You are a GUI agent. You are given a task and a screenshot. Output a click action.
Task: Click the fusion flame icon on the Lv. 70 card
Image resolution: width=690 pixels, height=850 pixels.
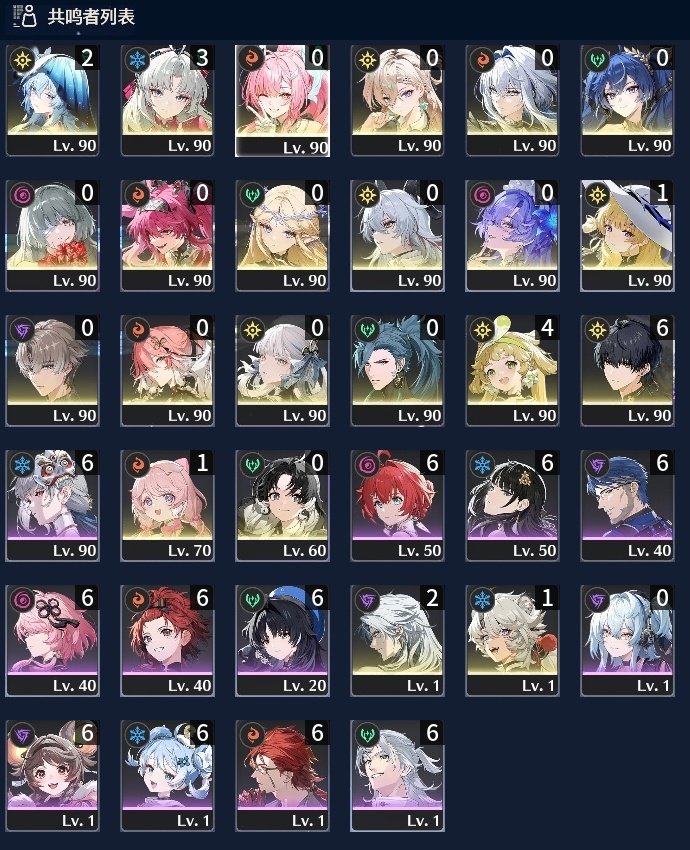(x=137, y=465)
